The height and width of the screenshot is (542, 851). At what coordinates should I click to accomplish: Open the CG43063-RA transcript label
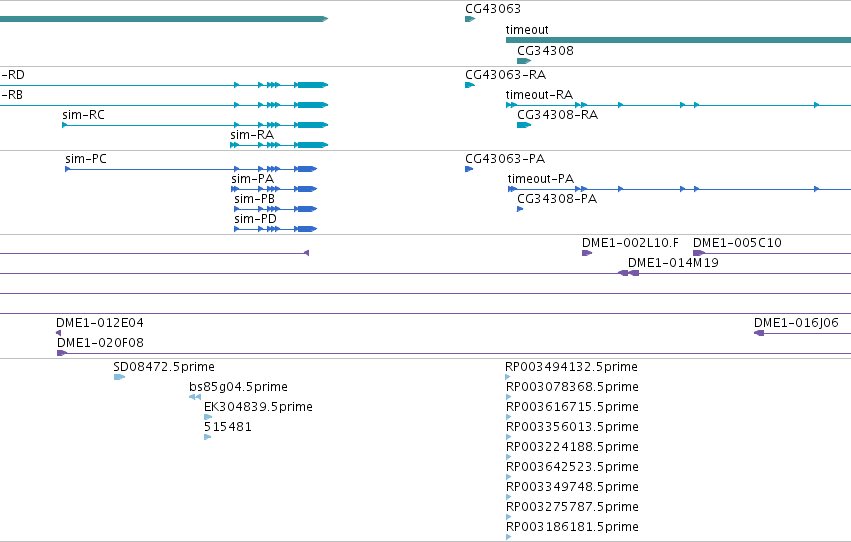pos(505,74)
